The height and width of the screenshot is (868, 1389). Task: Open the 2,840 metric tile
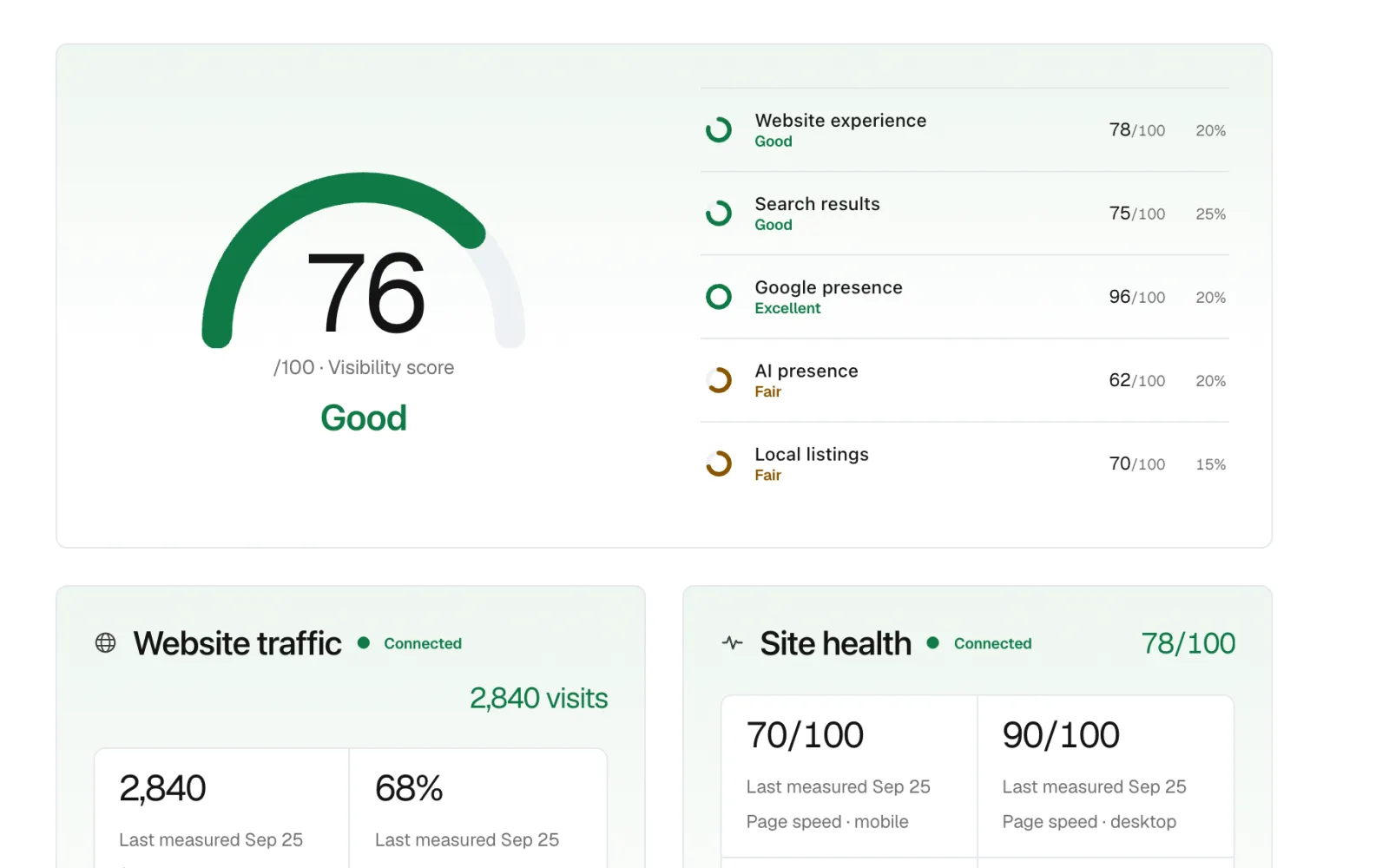(x=221, y=808)
